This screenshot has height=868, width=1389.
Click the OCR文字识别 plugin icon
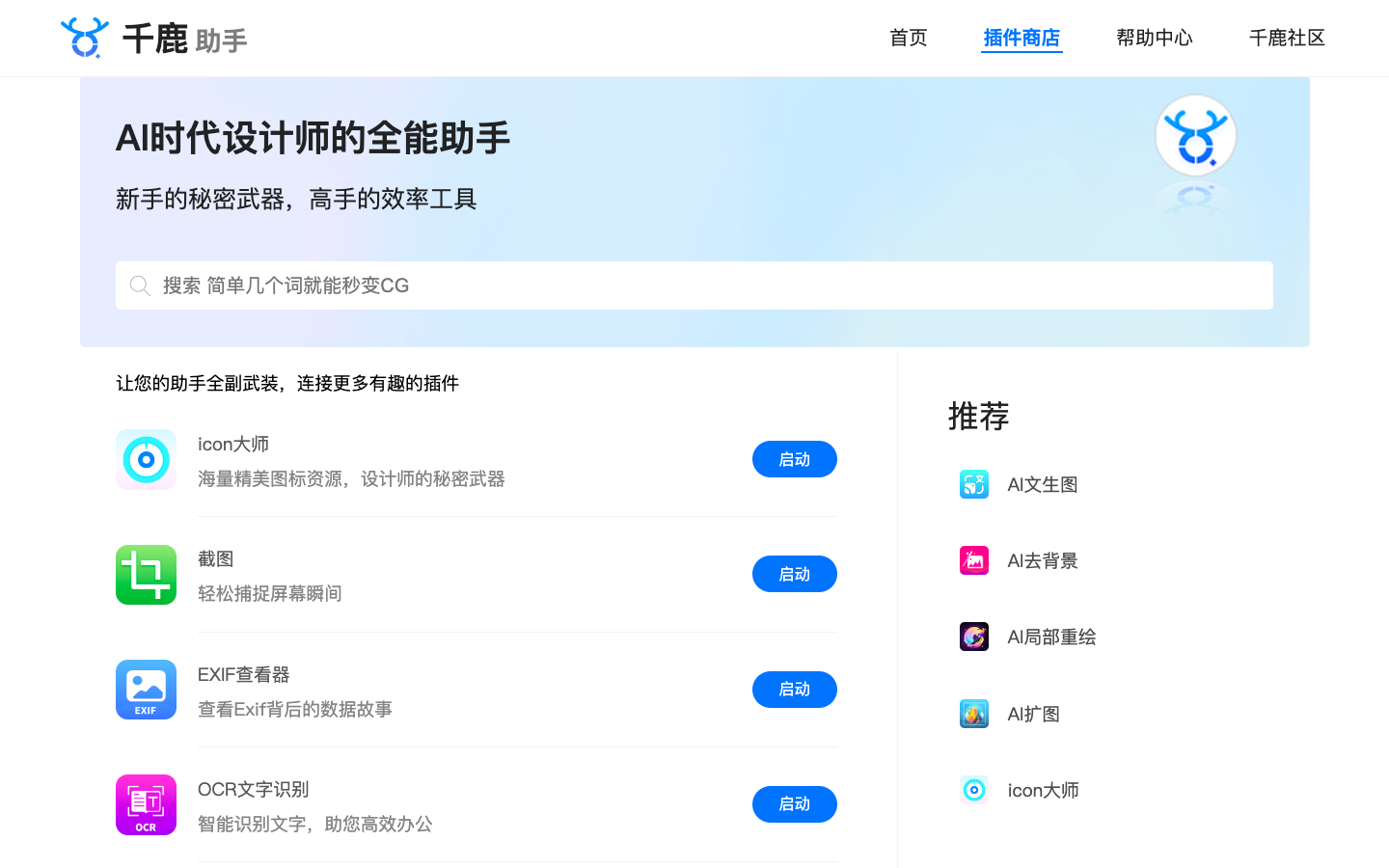(x=146, y=804)
